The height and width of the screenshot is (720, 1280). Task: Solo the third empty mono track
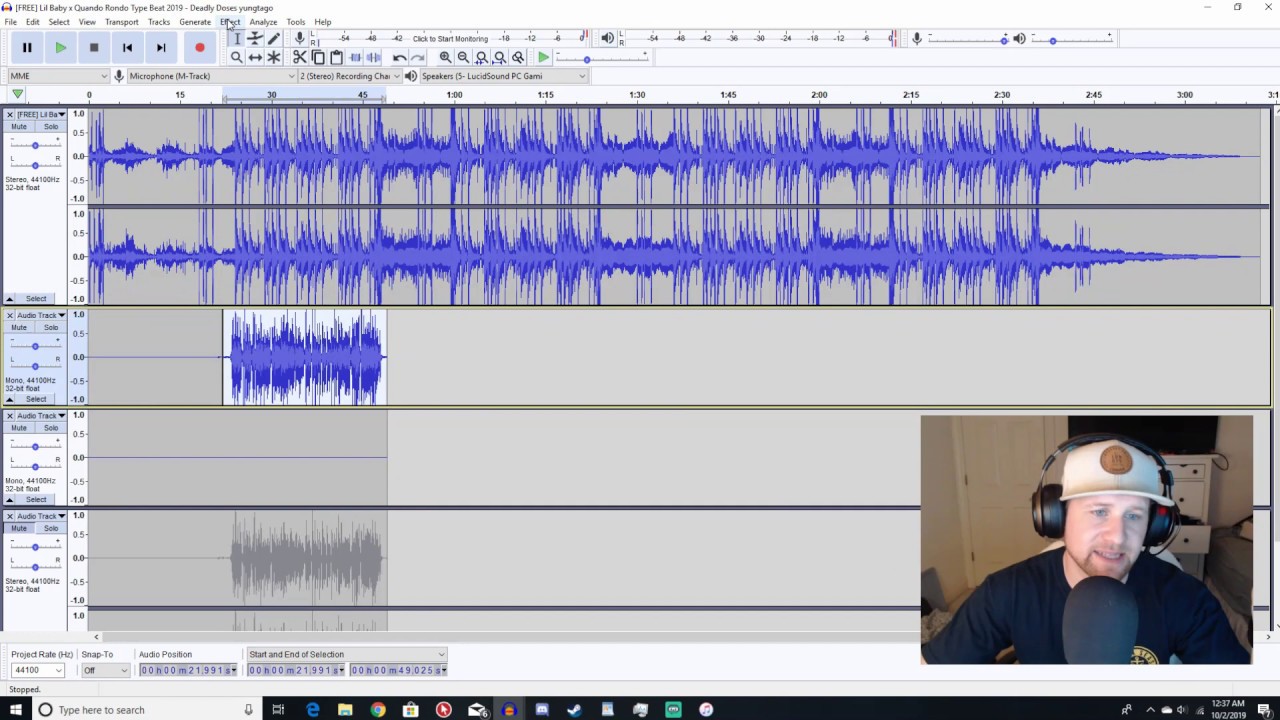50,427
